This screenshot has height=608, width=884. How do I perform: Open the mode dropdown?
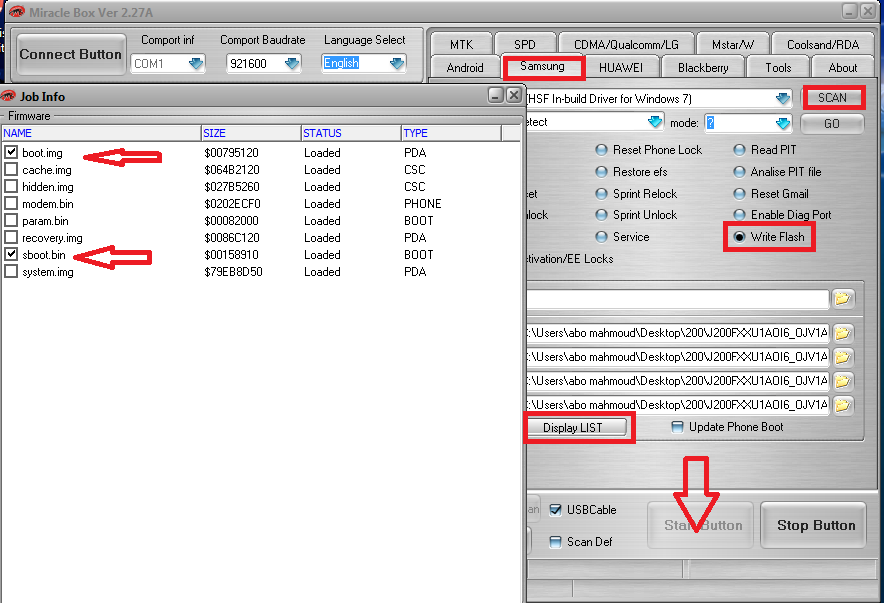click(783, 123)
